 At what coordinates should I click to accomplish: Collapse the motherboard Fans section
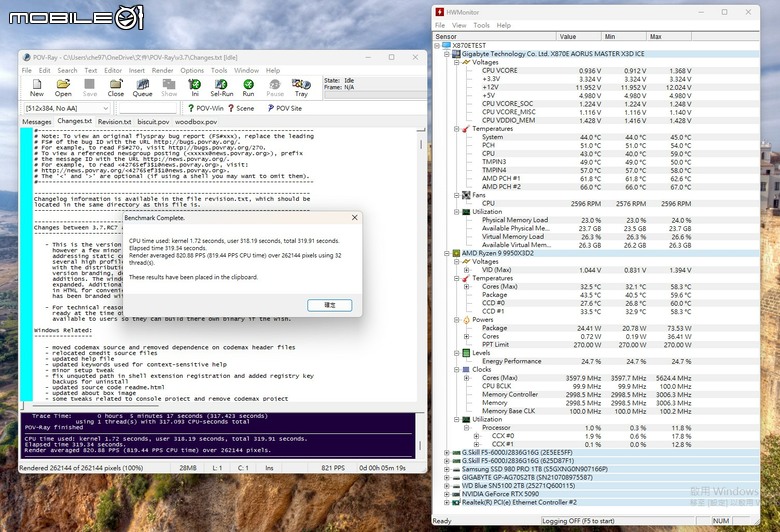457,195
